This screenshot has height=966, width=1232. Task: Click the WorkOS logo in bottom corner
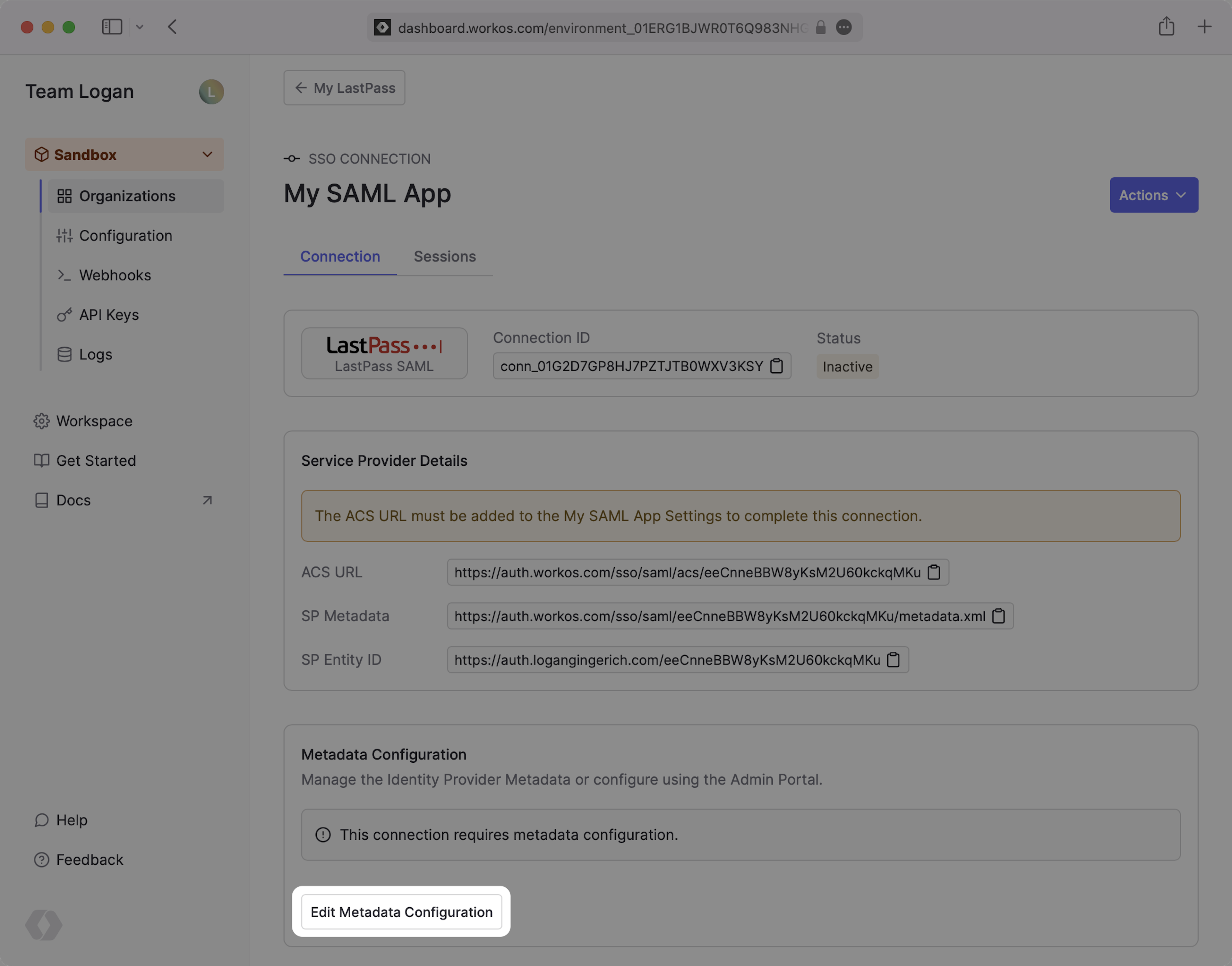[x=44, y=925]
